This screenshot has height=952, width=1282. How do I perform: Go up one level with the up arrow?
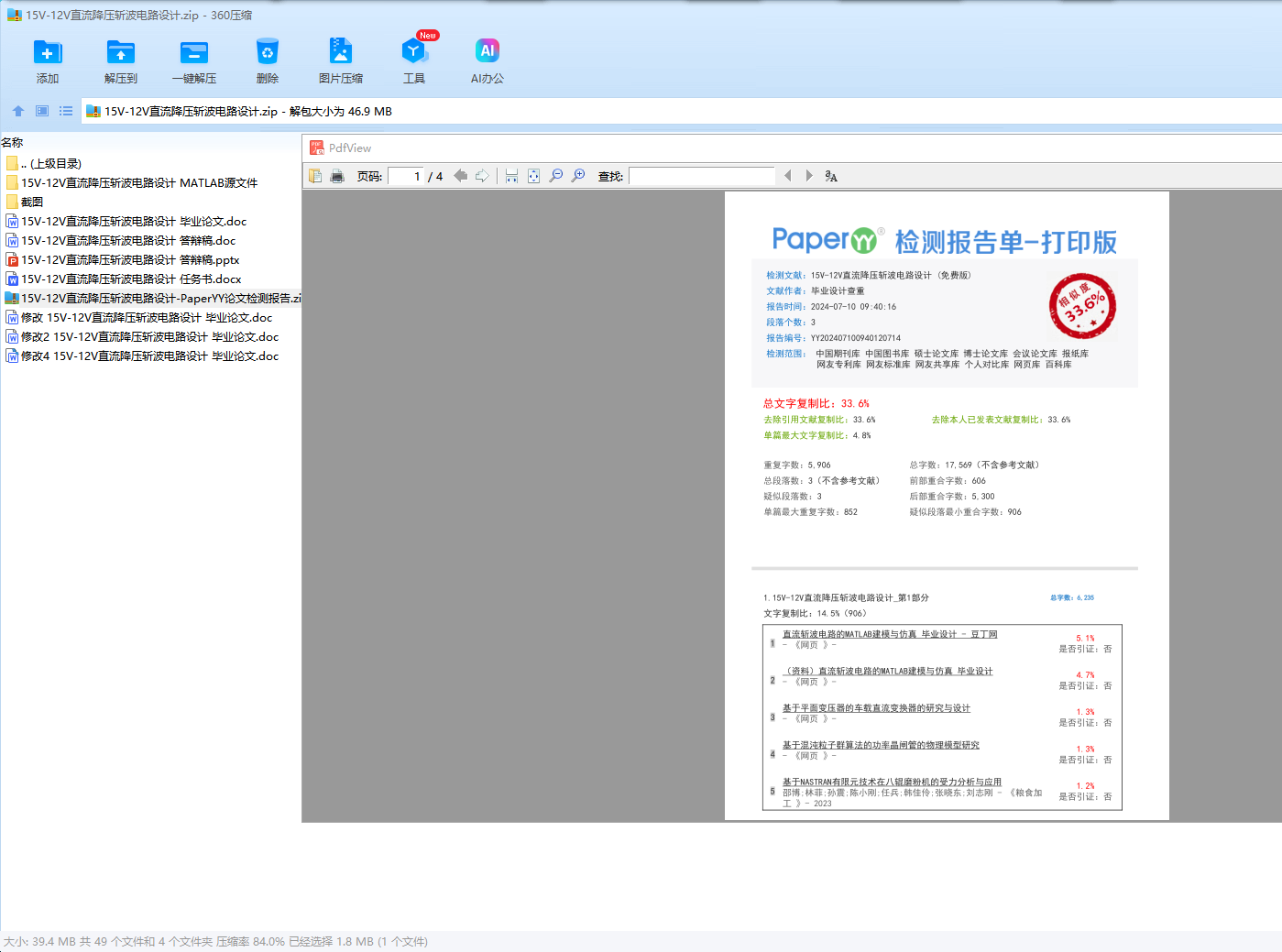point(18,111)
